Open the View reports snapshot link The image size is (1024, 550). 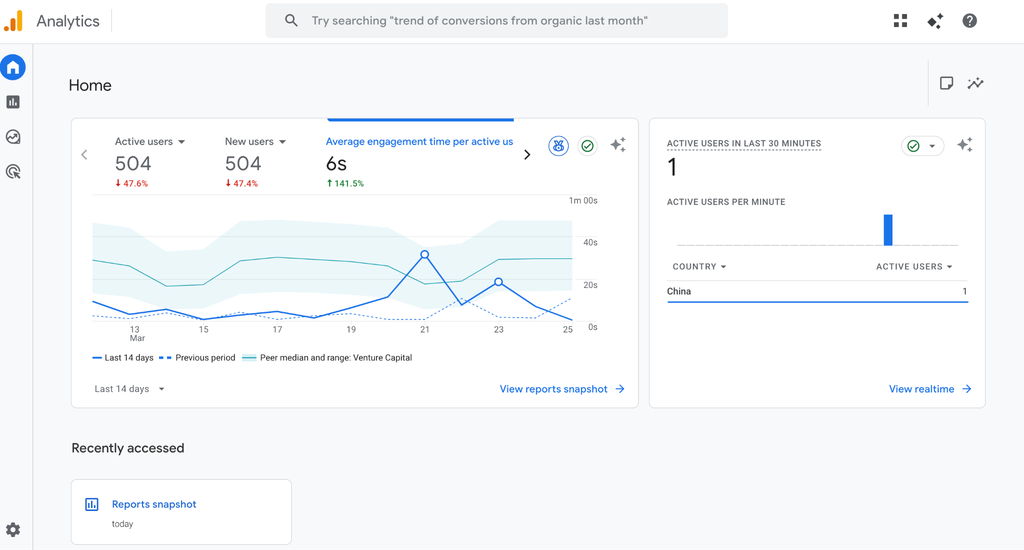[x=562, y=389]
